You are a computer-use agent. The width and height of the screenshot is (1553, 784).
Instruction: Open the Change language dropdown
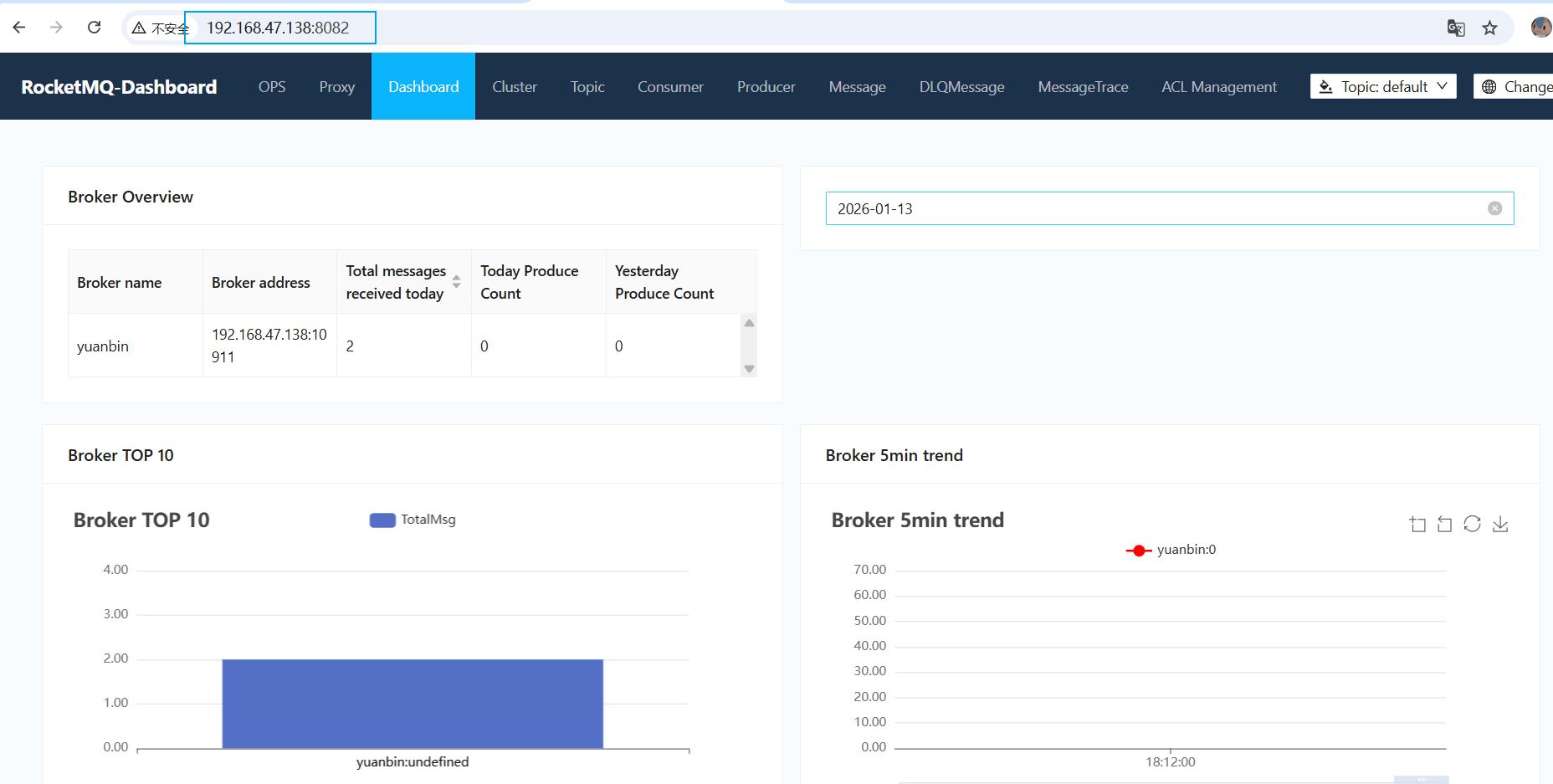point(1514,87)
